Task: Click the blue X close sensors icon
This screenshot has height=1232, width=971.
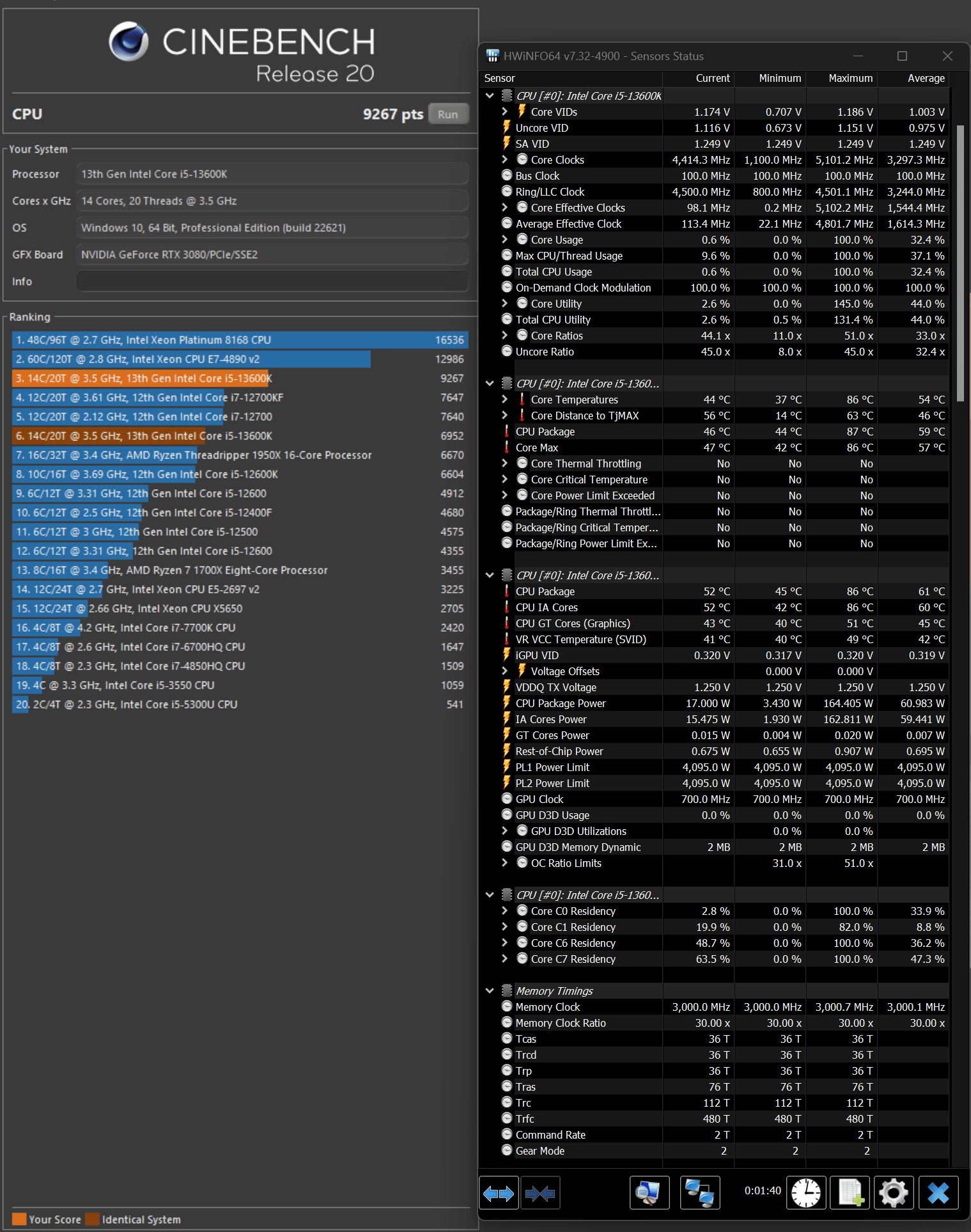Action: [938, 1193]
